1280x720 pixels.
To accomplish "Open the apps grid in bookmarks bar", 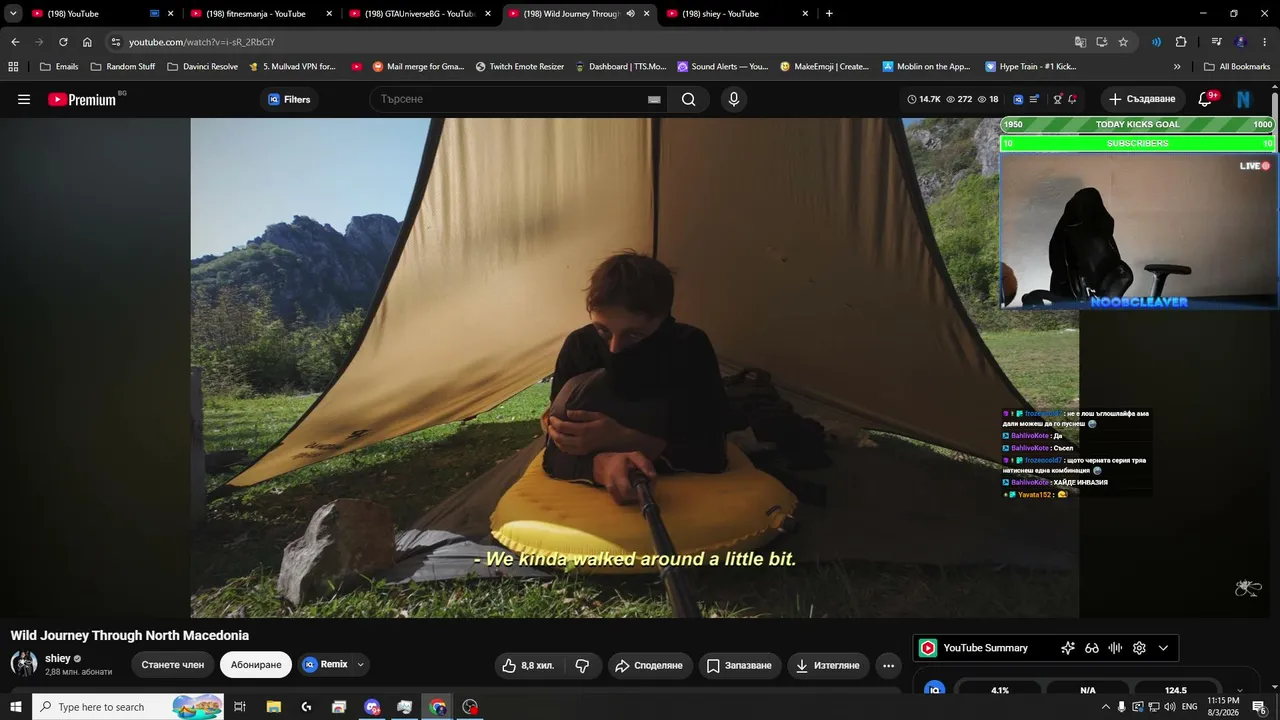I will [x=13, y=67].
